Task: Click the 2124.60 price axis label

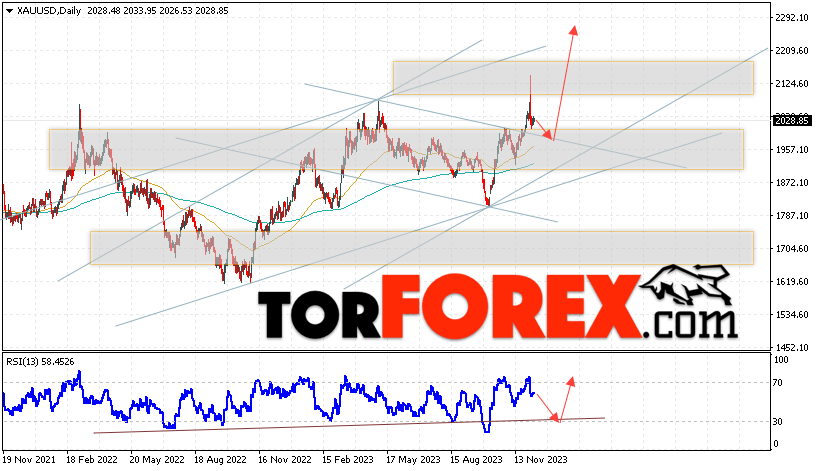Action: pos(792,84)
